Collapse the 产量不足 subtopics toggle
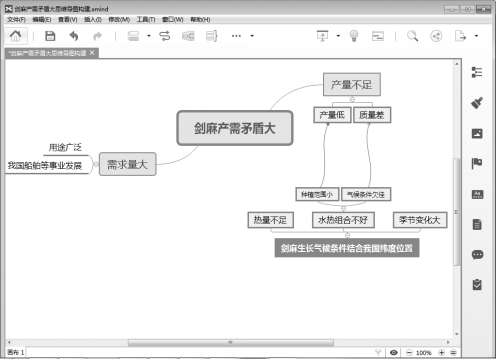Viewport: 497px width, 360px height. [x=352, y=99]
